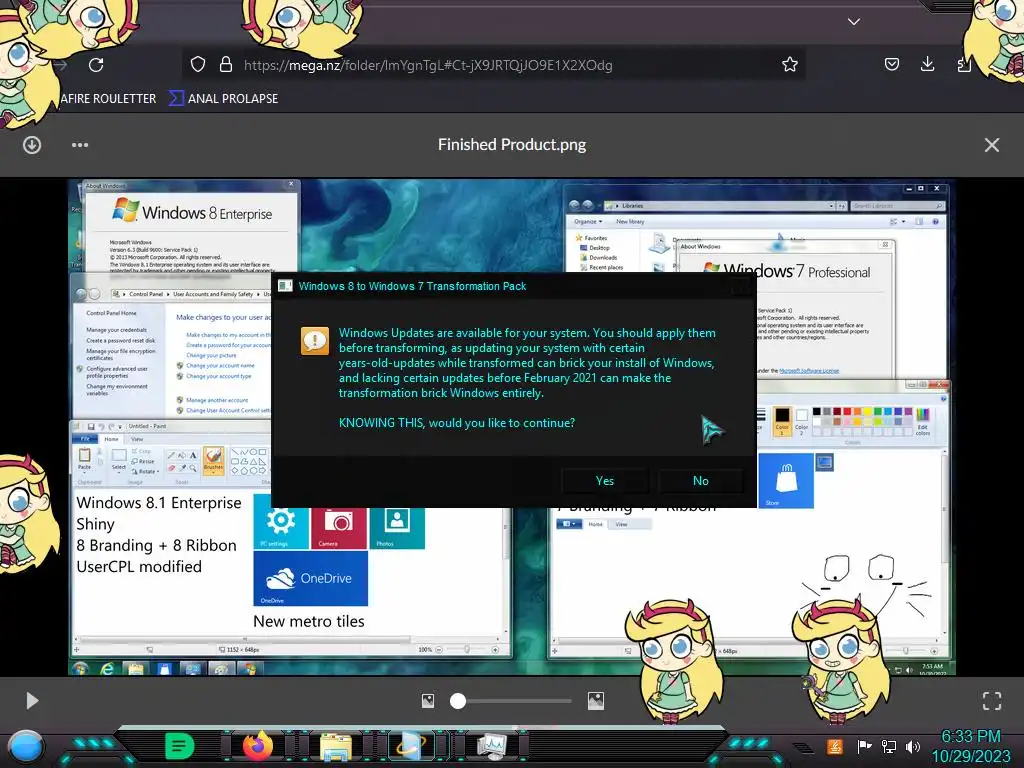Open the volume speaker control
This screenshot has width=1024, height=768.
coord(912,746)
